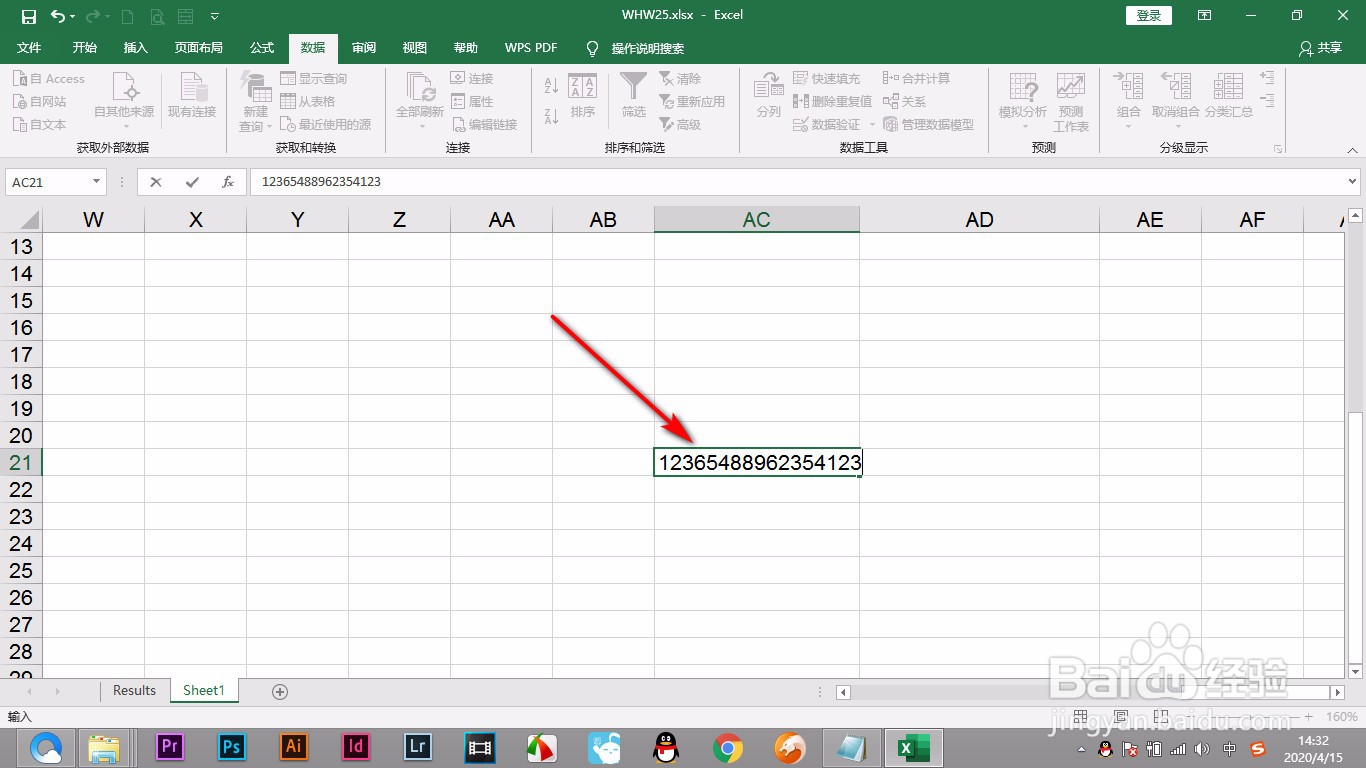Click the From Access (自 Access) icon

click(x=19, y=79)
